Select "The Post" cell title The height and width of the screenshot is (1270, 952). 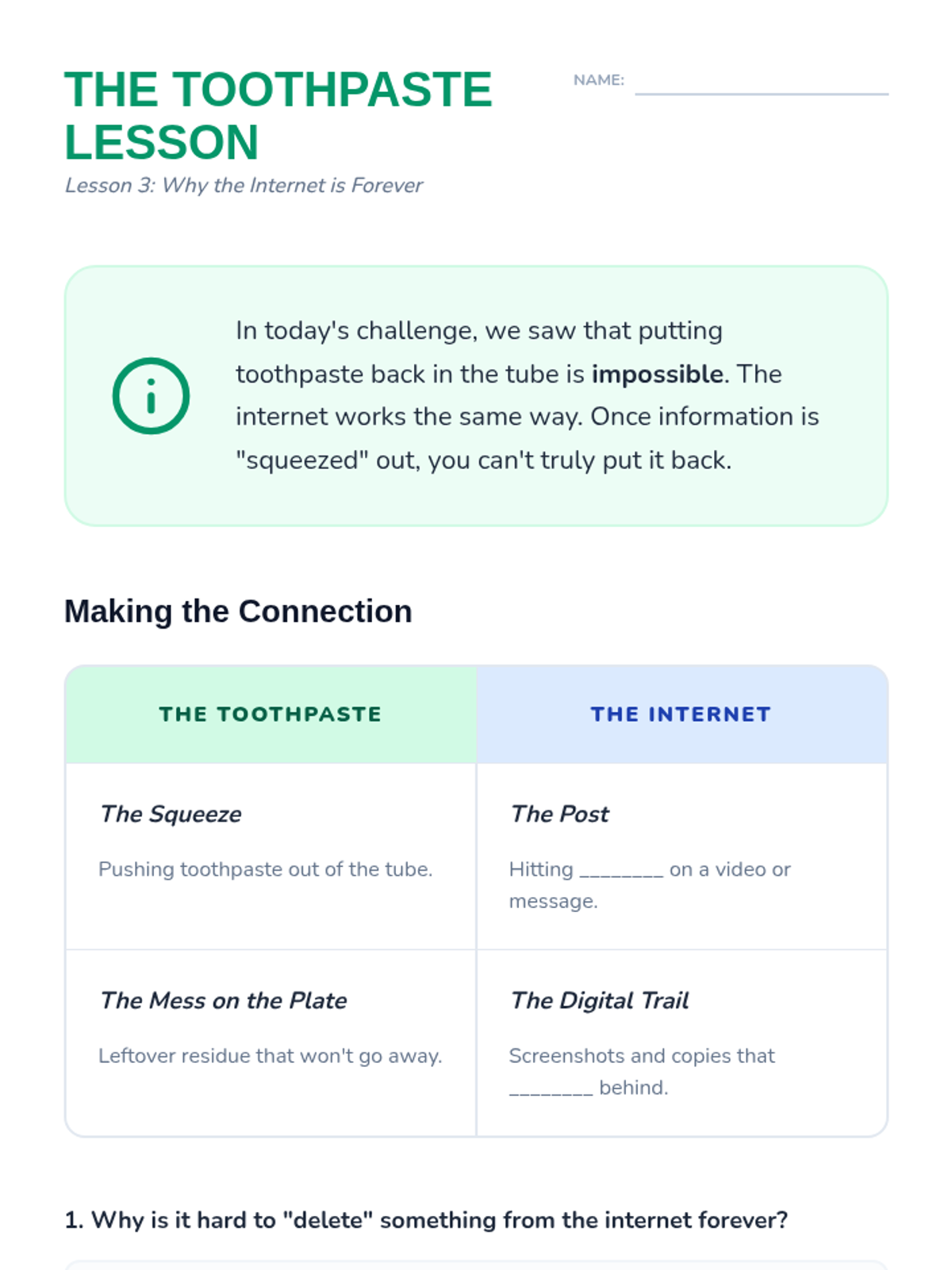(559, 814)
